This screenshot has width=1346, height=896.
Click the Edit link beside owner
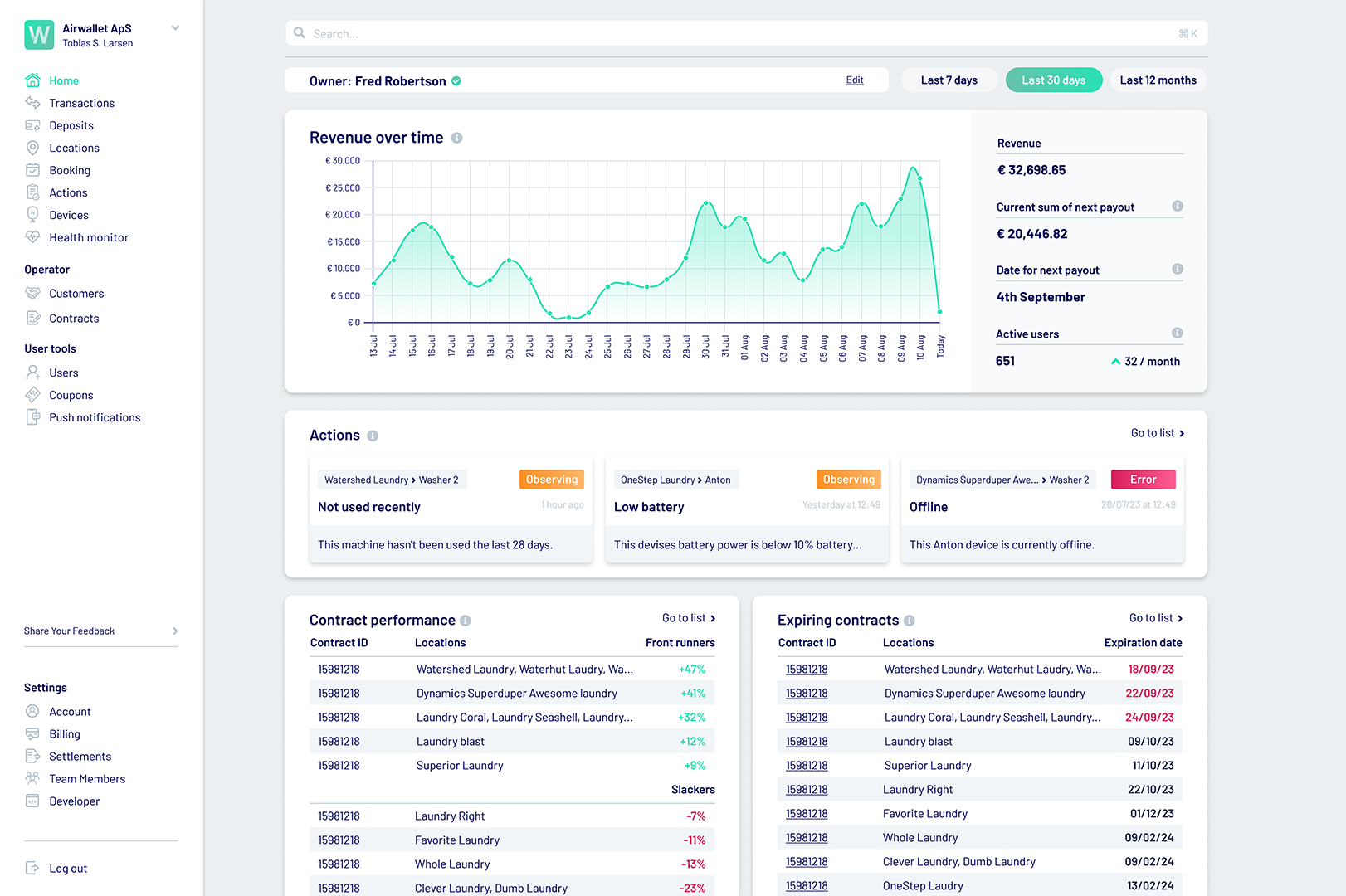pyautogui.click(x=855, y=80)
